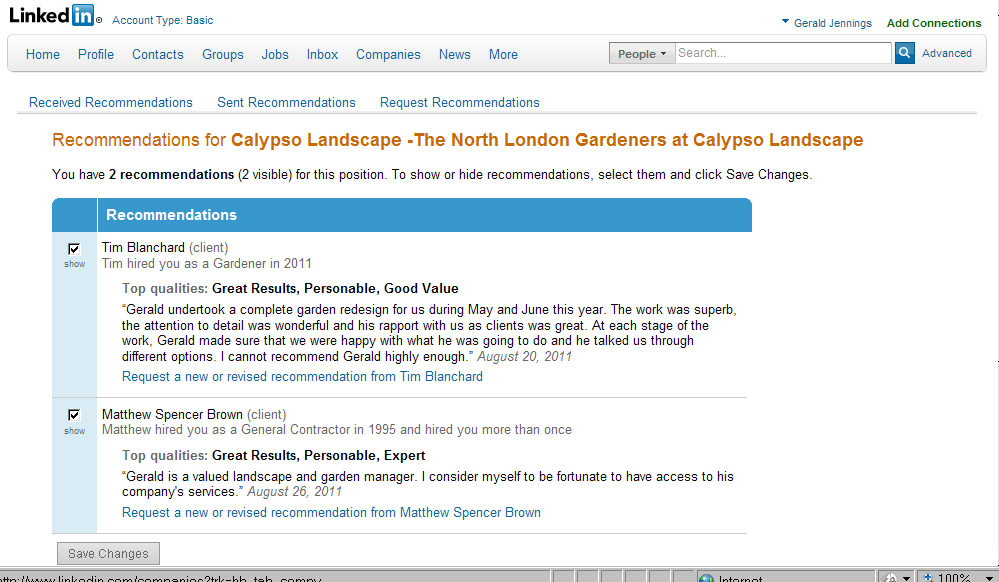
Task: Open the Profile menu
Action: [x=96, y=54]
